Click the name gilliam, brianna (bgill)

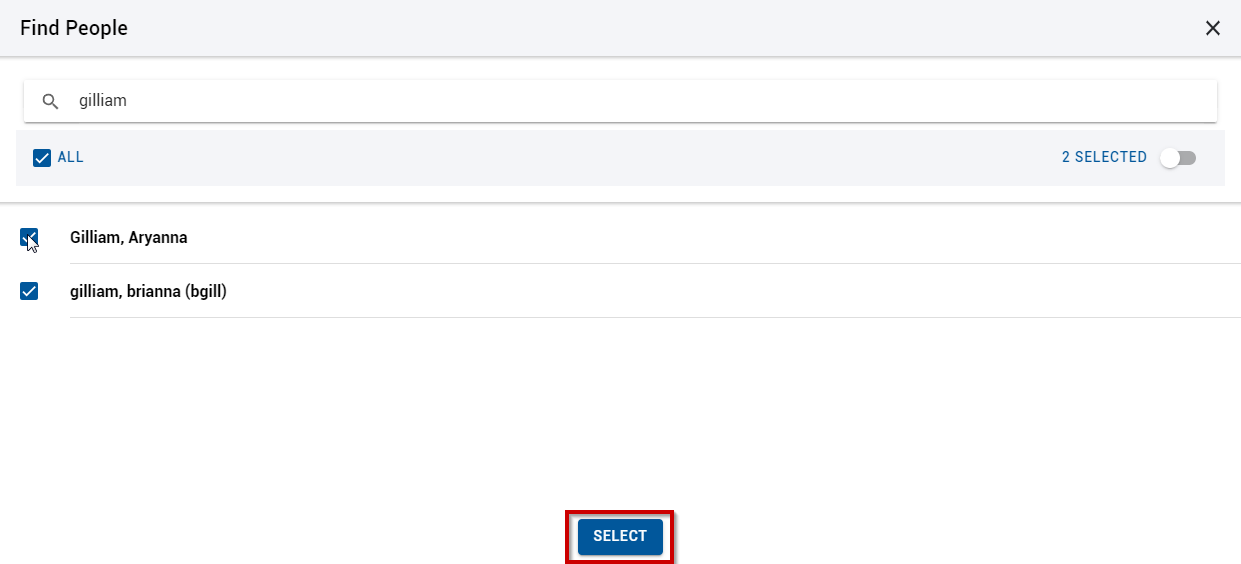pos(148,292)
